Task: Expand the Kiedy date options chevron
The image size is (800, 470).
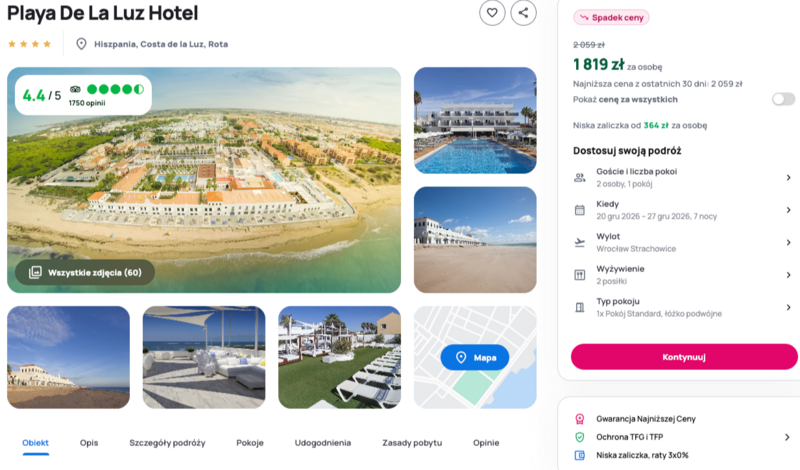Action: pyautogui.click(x=788, y=210)
